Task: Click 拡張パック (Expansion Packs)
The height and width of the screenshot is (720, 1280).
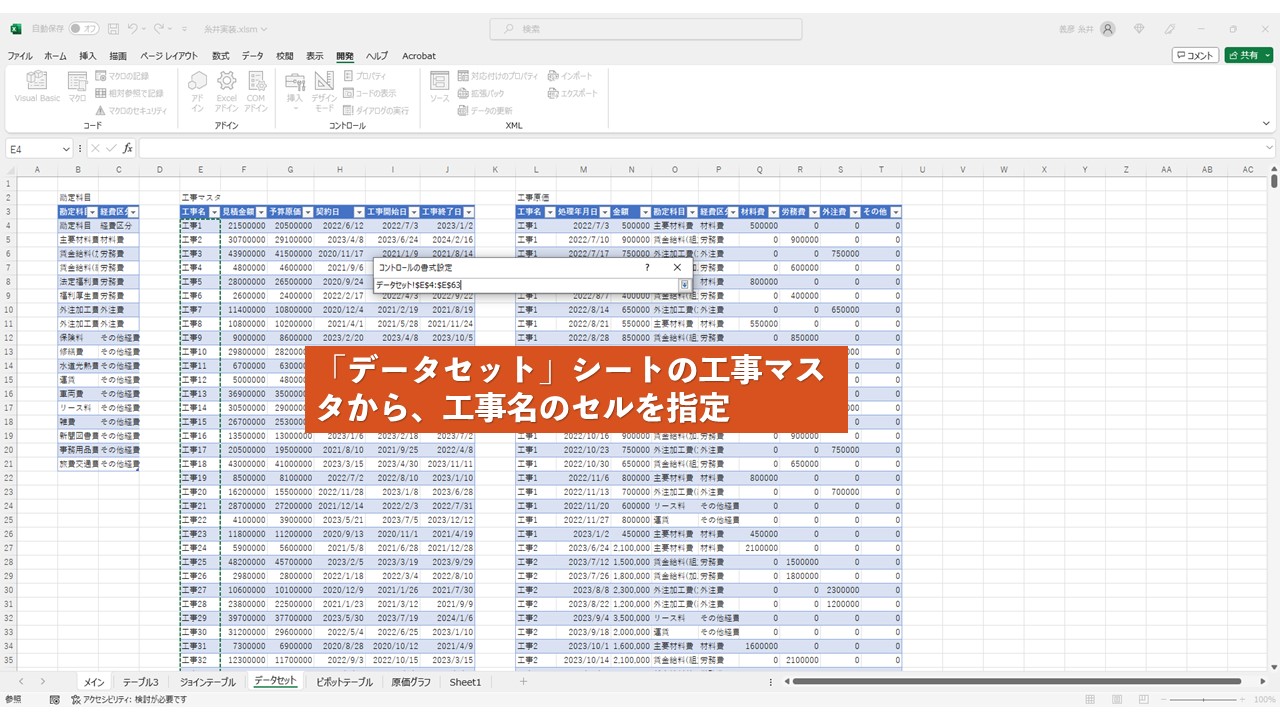Action: click(481, 93)
